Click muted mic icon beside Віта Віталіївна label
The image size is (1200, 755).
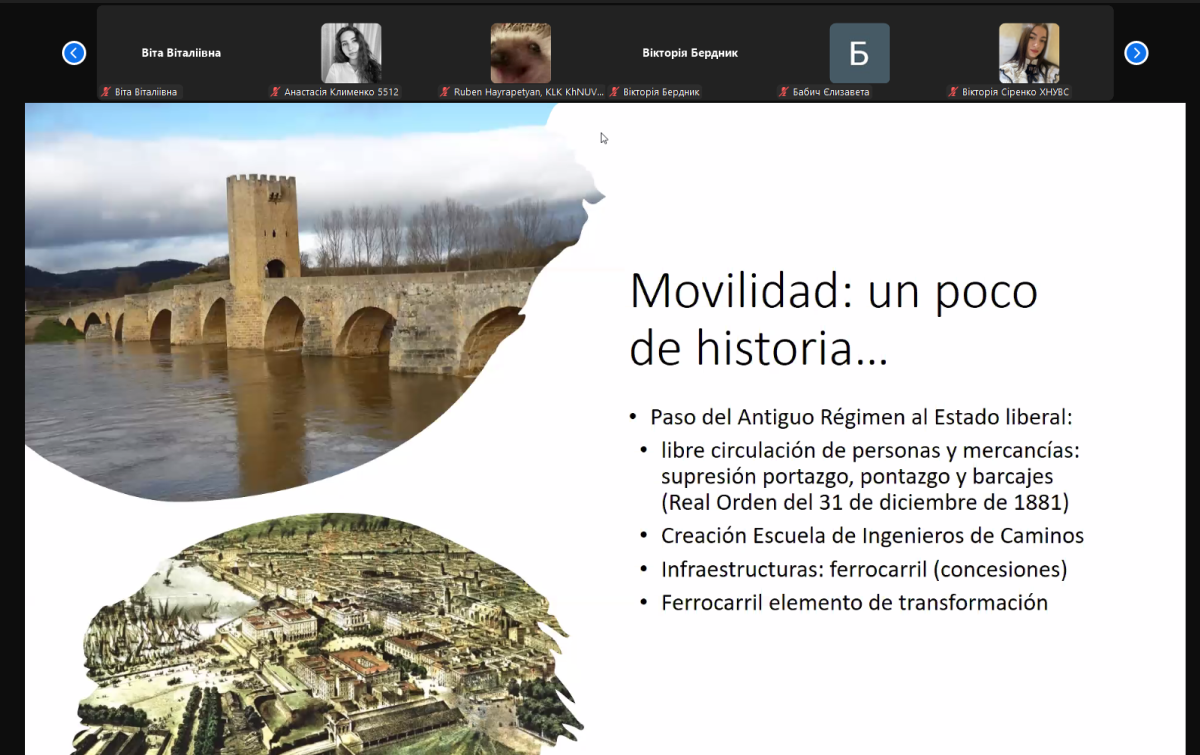coord(106,92)
